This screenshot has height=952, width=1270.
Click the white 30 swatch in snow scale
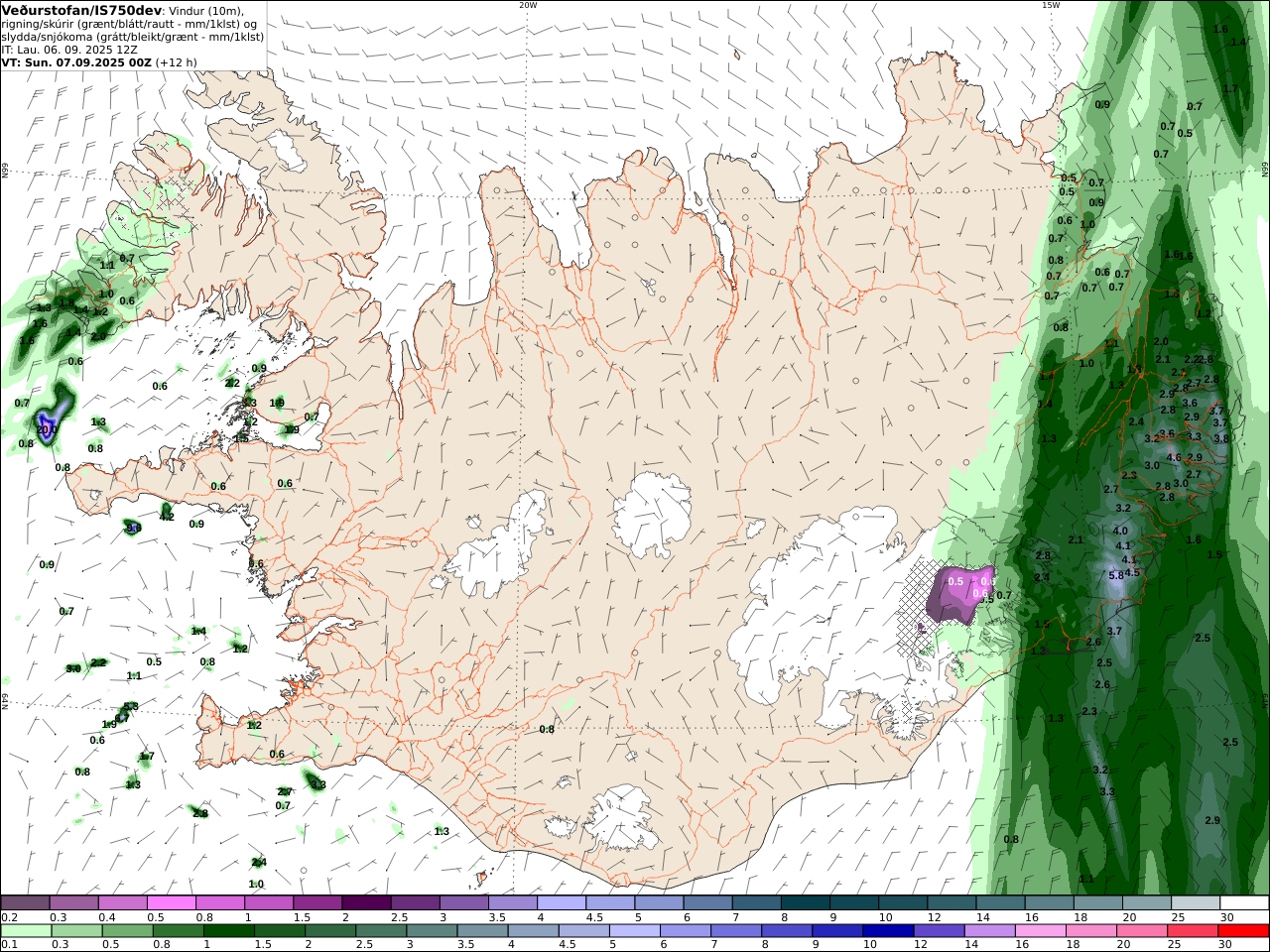click(1244, 902)
